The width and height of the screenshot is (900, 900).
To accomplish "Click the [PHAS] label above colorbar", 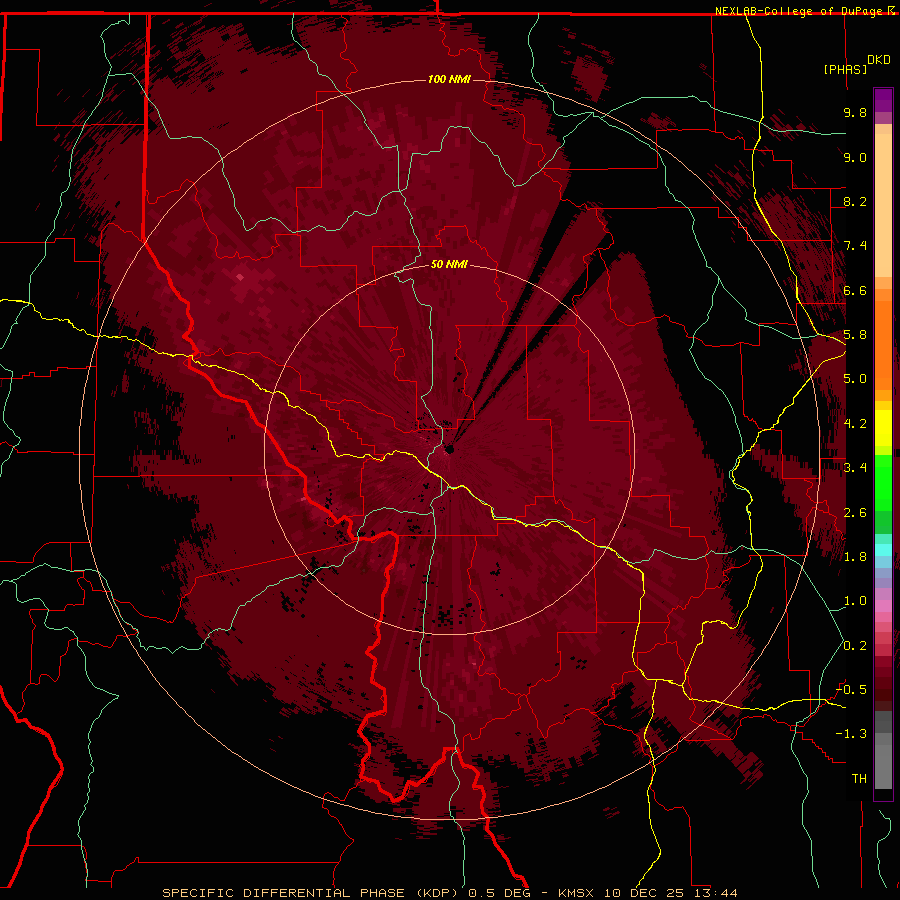I will point(845,69).
